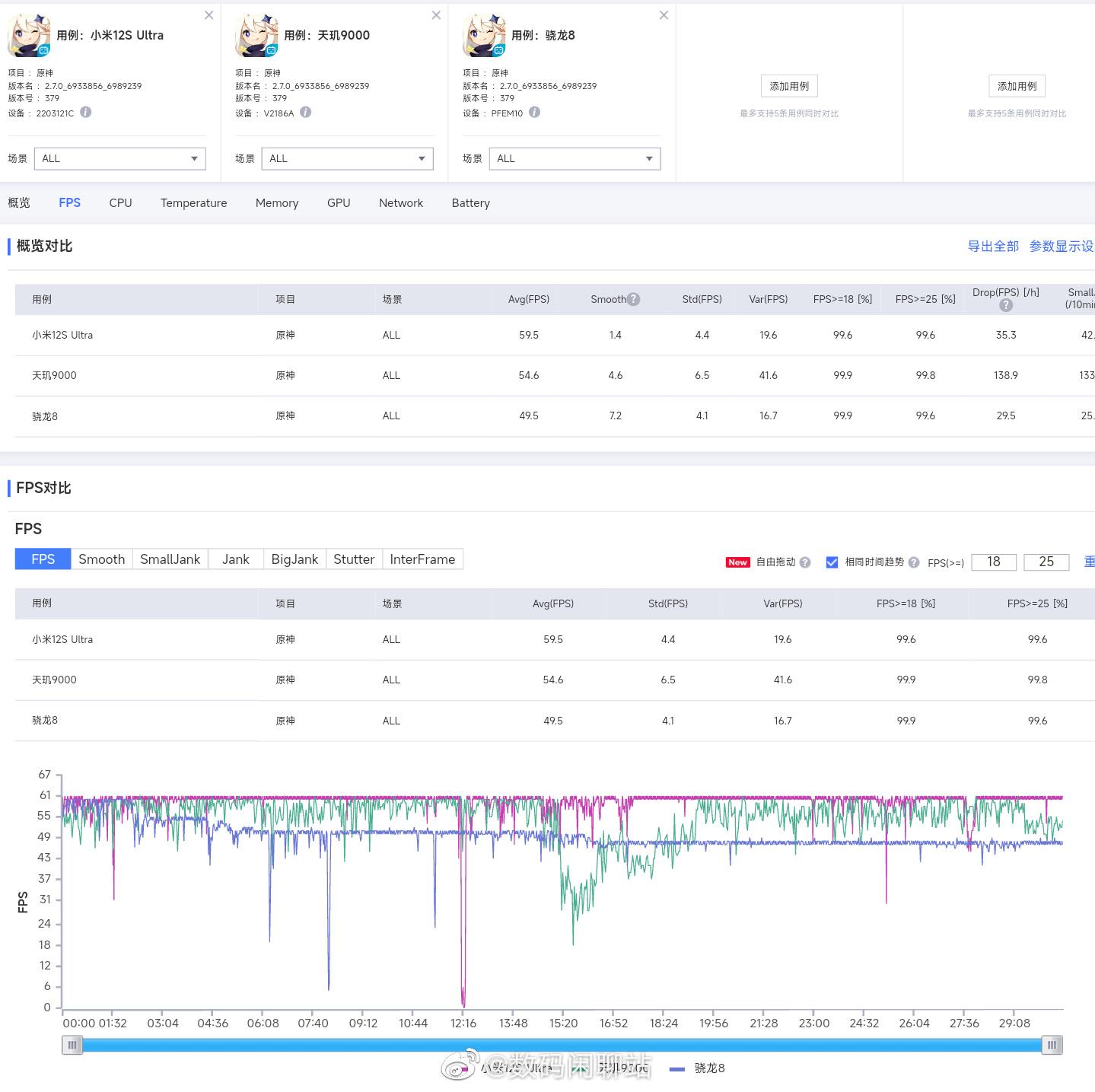Click FPS threshold input showing 18
Screen dimensions: 1095x1092
[993, 562]
